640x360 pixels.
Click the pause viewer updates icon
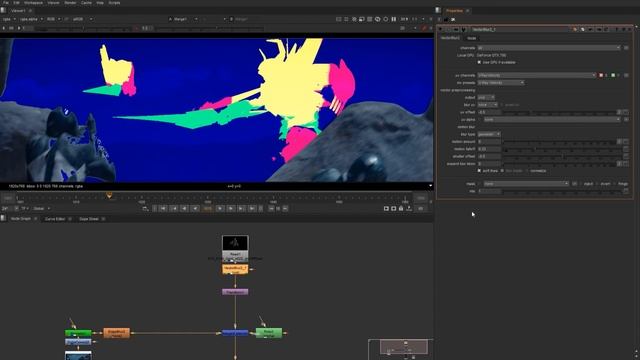[x=393, y=19]
